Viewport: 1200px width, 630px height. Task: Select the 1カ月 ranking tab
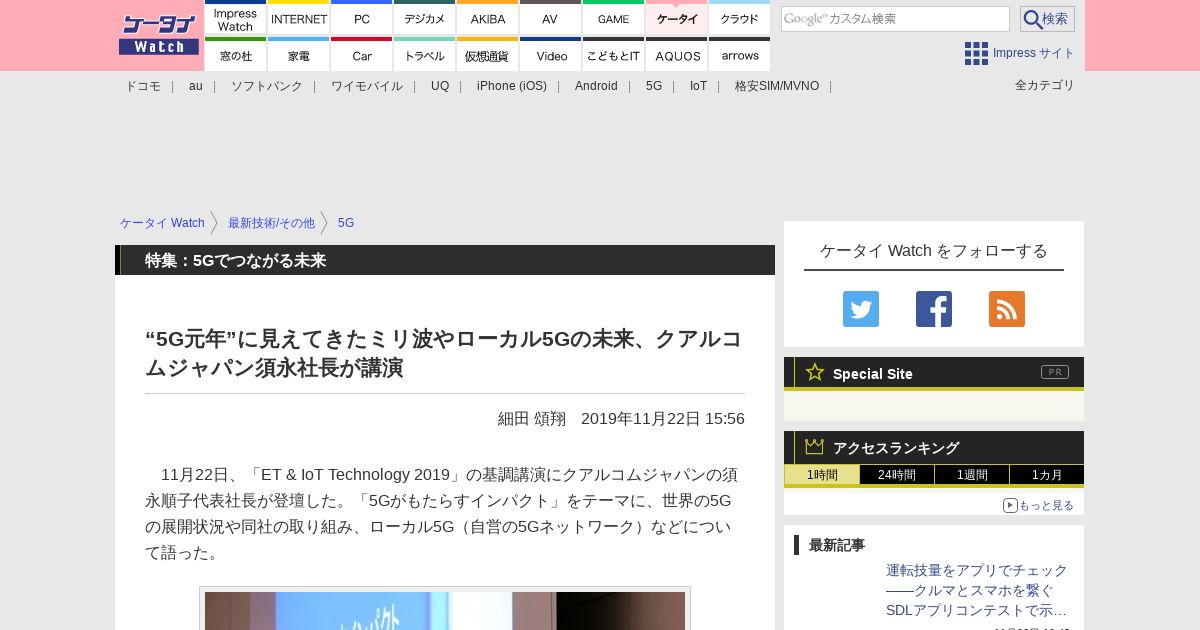click(1047, 475)
